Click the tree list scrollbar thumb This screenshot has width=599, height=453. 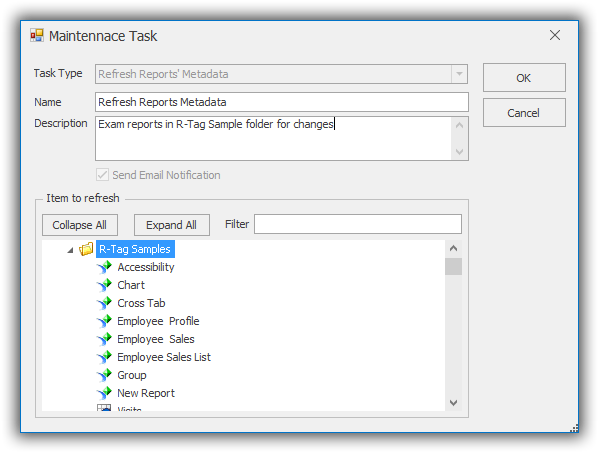point(453,267)
